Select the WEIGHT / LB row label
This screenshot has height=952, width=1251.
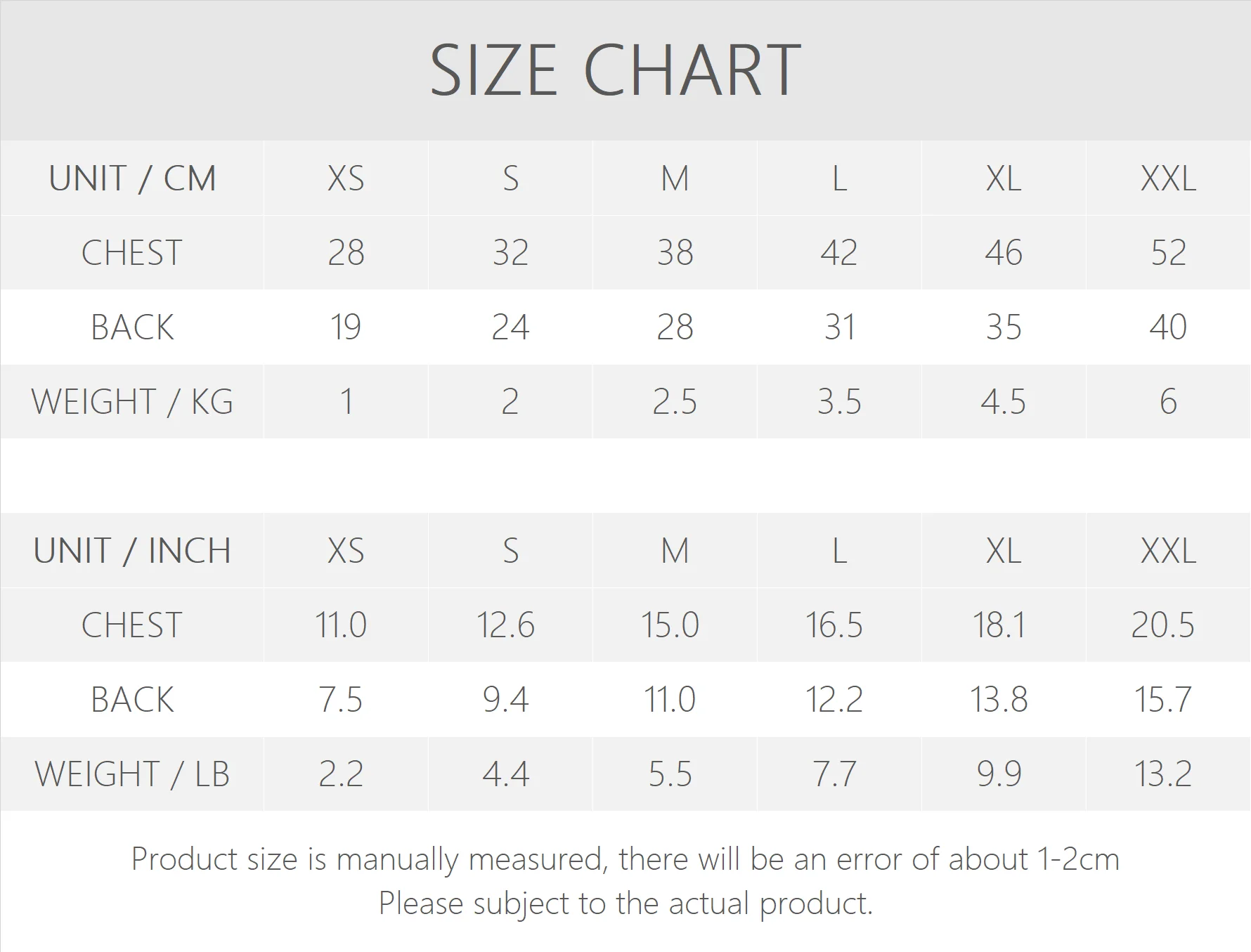132,774
